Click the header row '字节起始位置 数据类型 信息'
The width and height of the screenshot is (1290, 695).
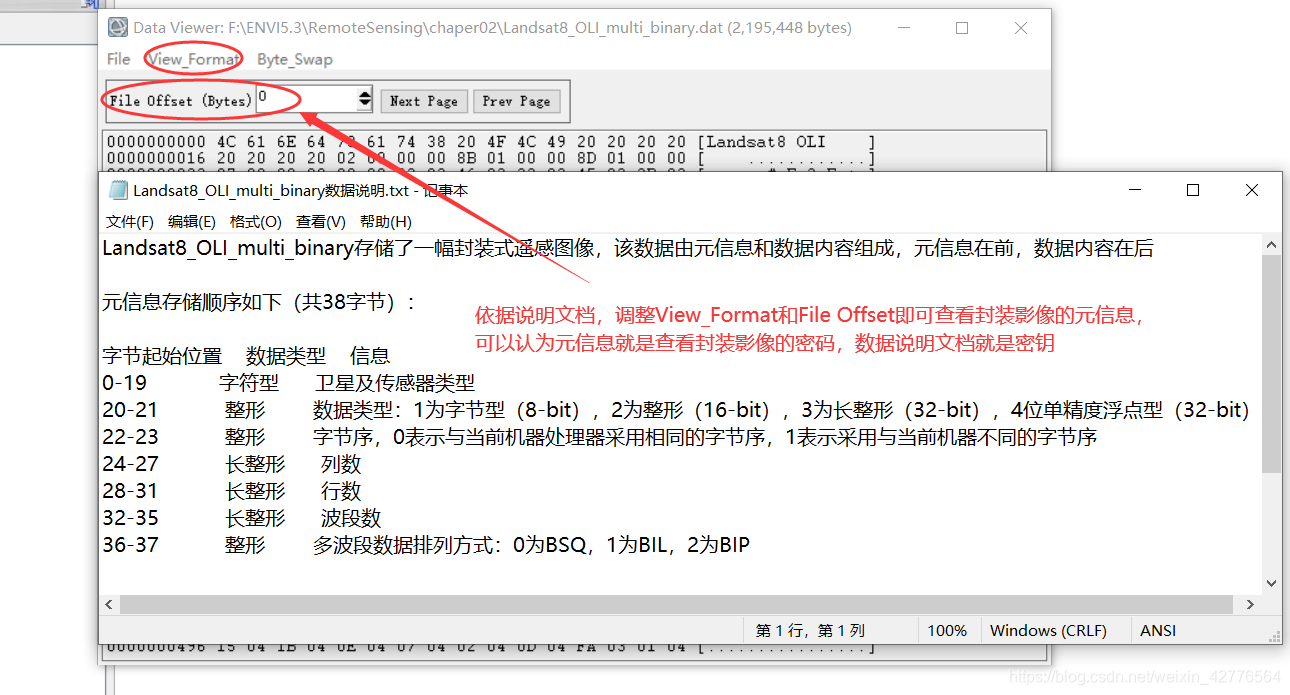[246, 356]
